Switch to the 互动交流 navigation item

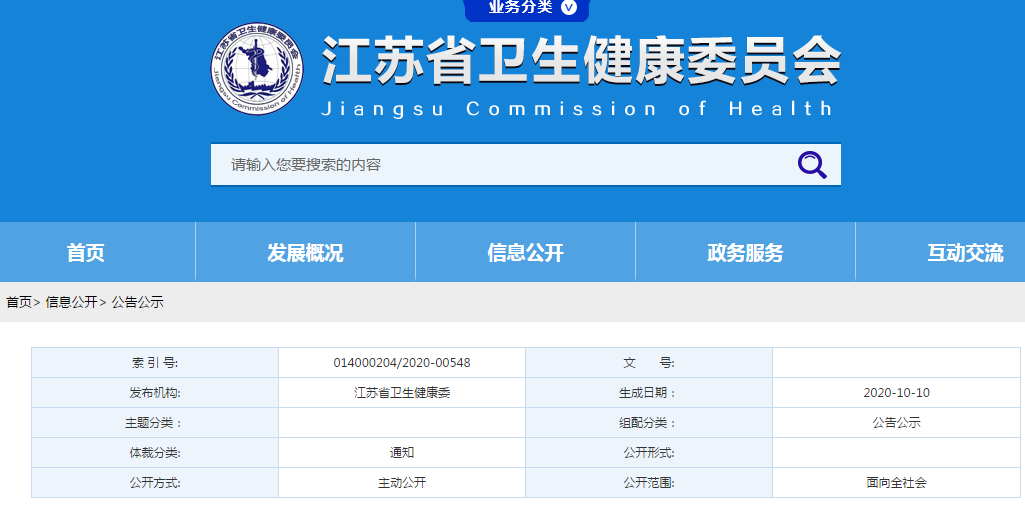point(965,253)
